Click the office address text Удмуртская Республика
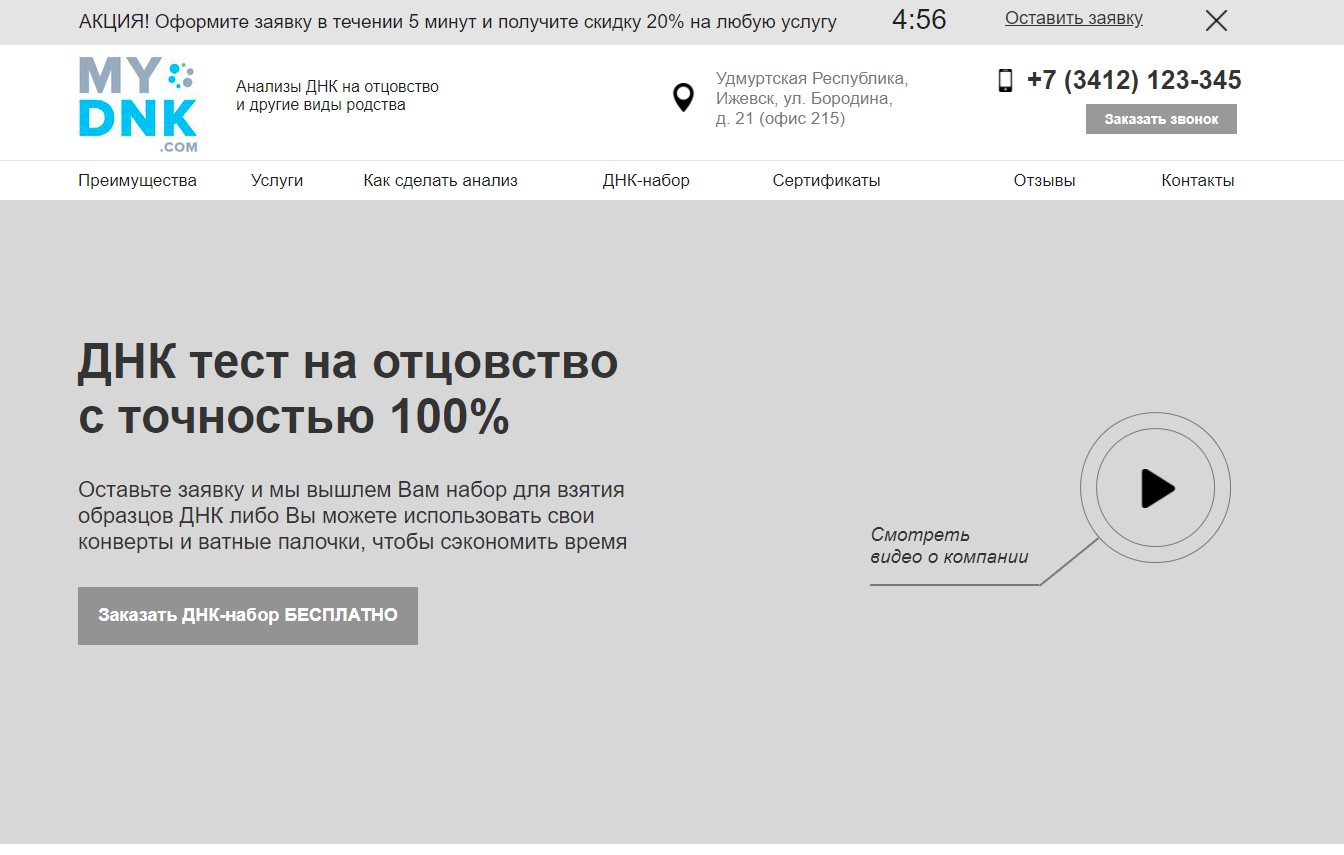Screen dimensions: 1344x855 (812, 98)
